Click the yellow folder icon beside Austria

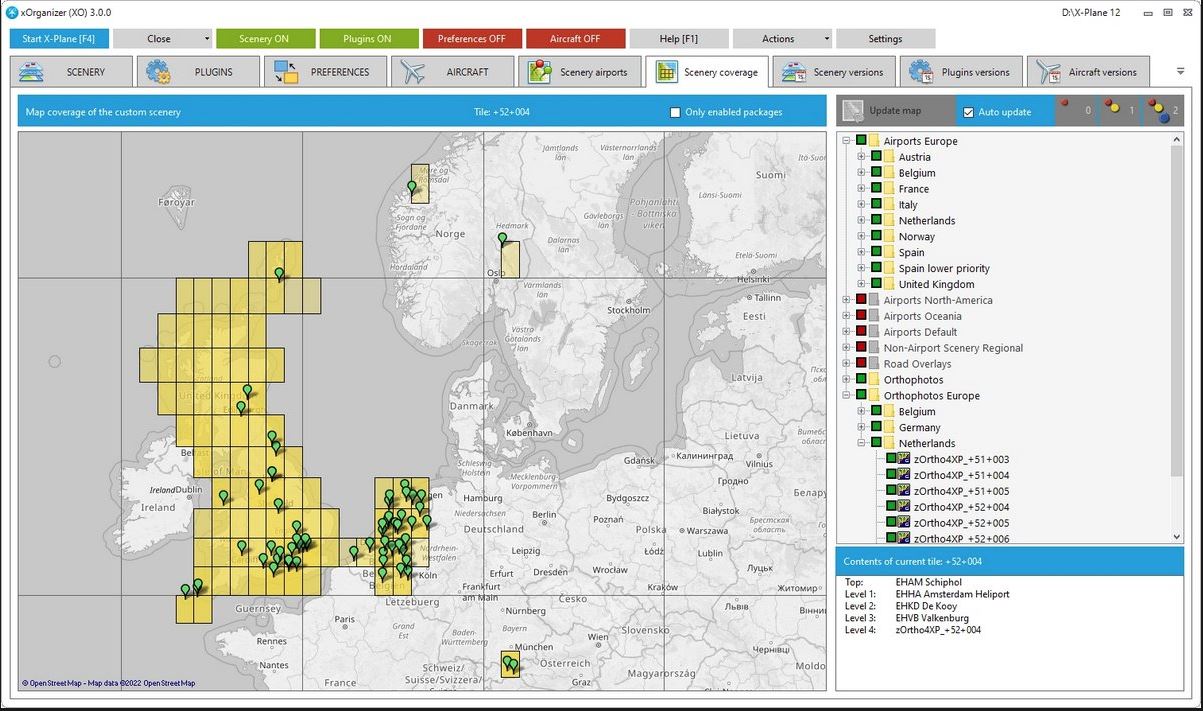tap(888, 157)
